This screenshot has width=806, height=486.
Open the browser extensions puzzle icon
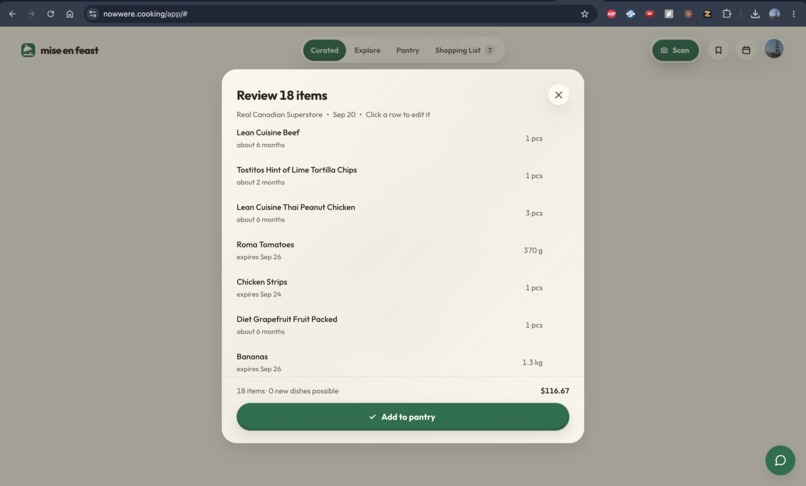pos(726,14)
